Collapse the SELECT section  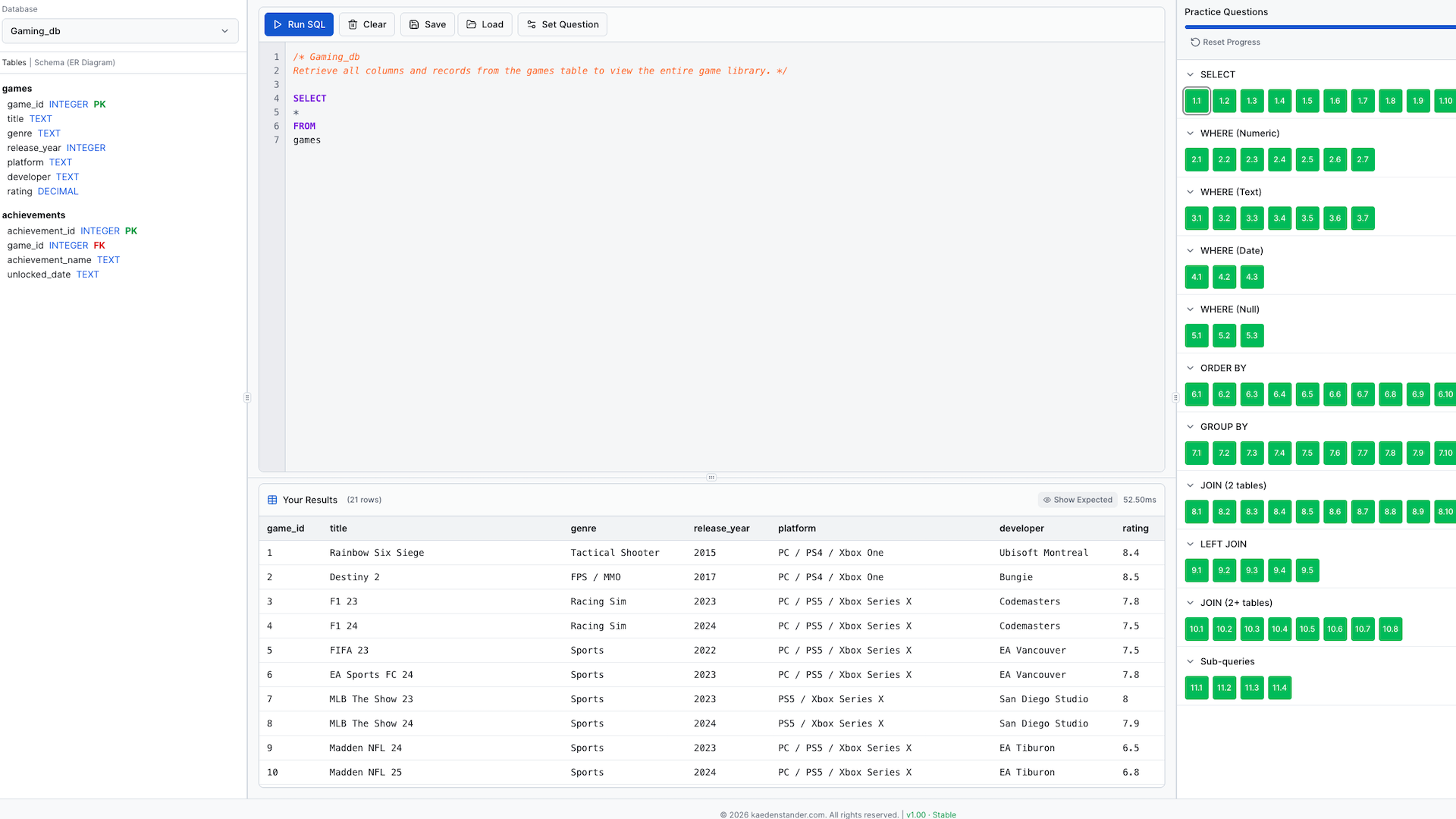pyautogui.click(x=1190, y=74)
